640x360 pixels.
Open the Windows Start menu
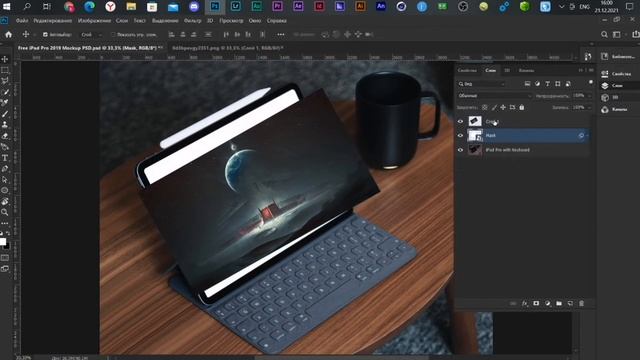(x=7, y=6)
